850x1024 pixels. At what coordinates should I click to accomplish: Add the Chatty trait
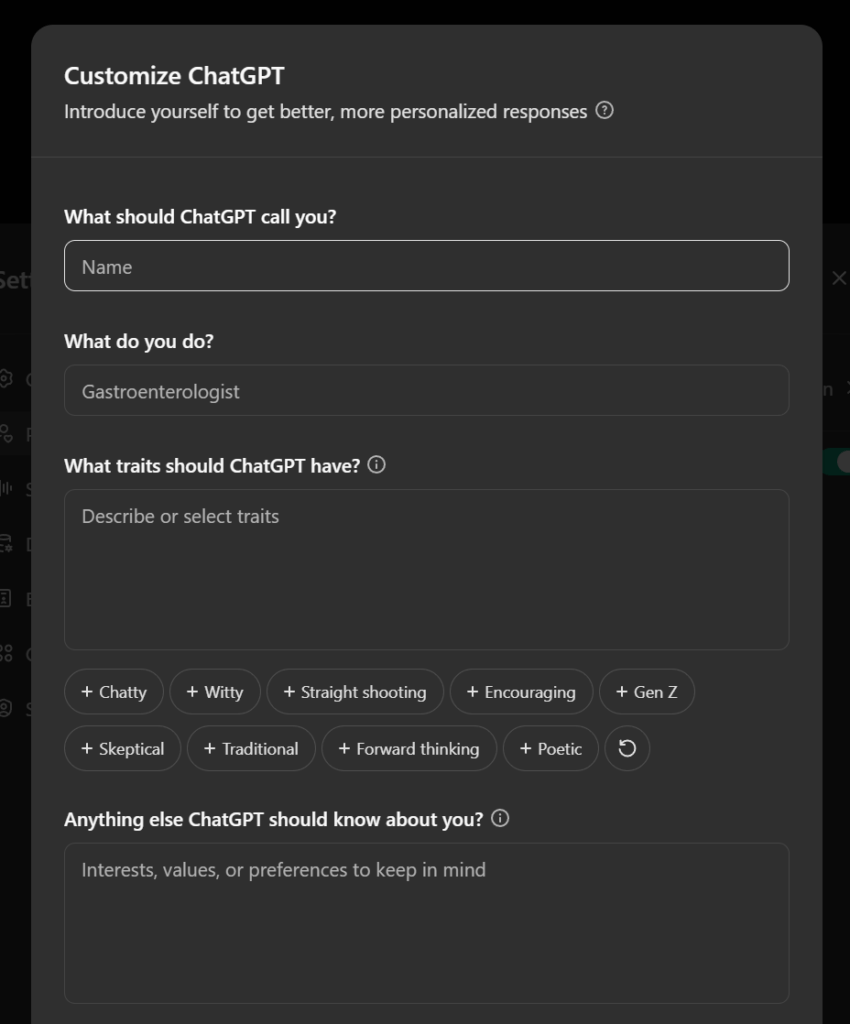pos(114,692)
